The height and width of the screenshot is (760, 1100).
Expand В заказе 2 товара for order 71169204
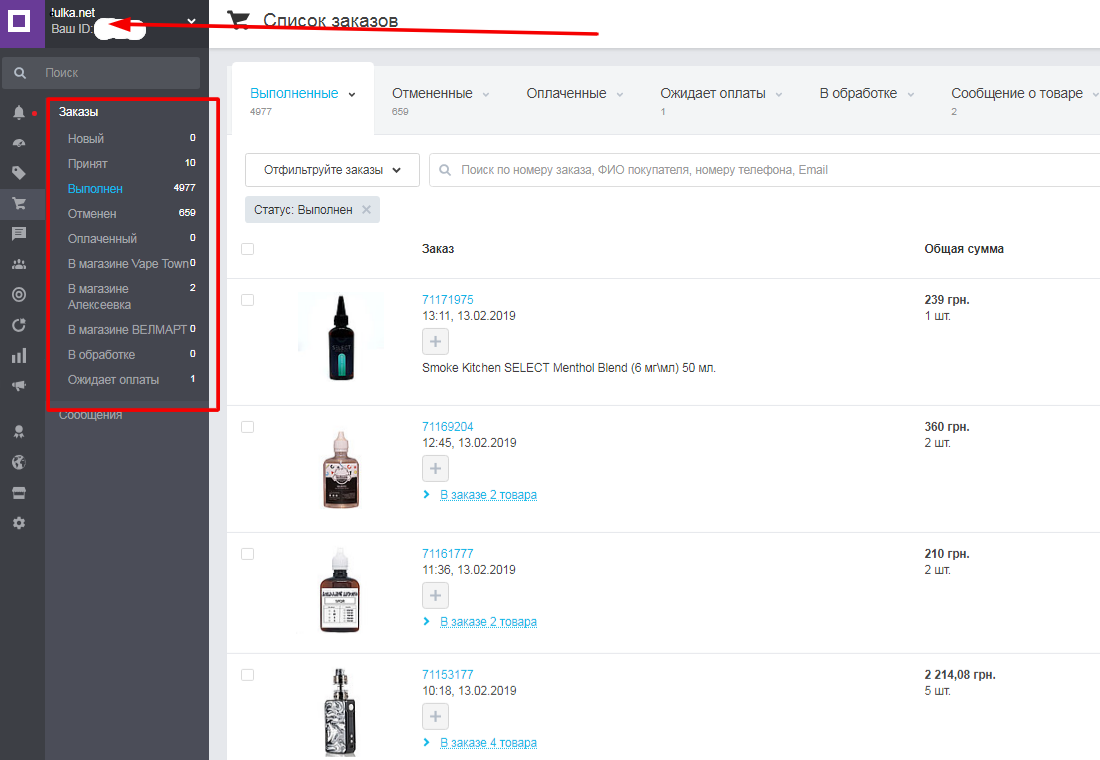488,495
